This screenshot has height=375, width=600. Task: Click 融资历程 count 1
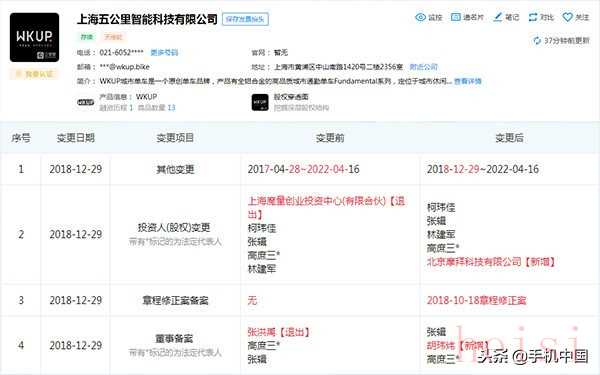(131, 108)
